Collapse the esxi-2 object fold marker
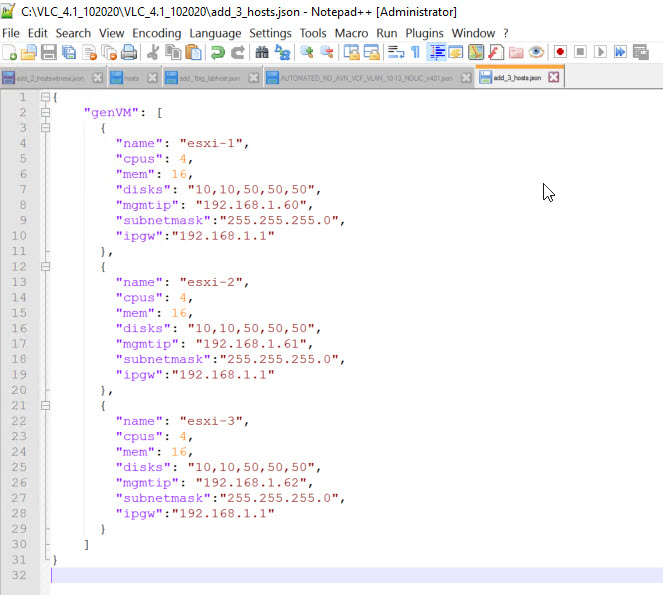Screen dimensions: 663x595 (45, 267)
